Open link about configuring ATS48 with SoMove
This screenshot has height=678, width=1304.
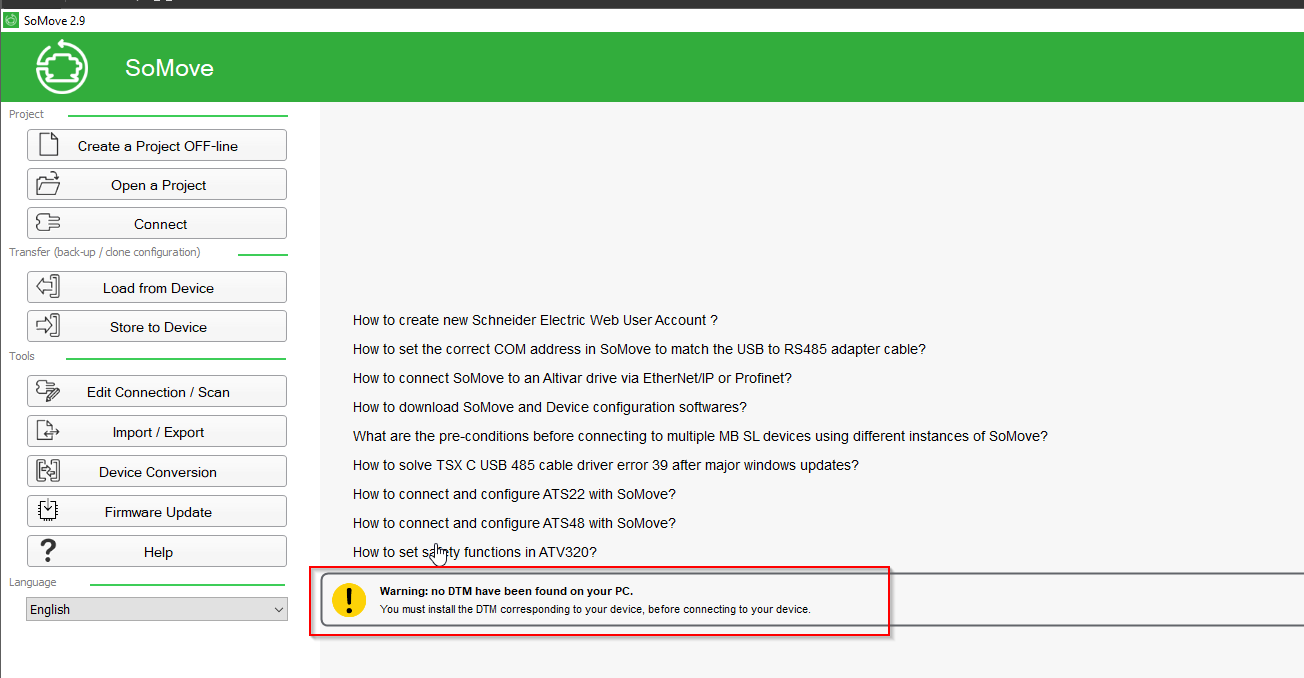point(514,523)
